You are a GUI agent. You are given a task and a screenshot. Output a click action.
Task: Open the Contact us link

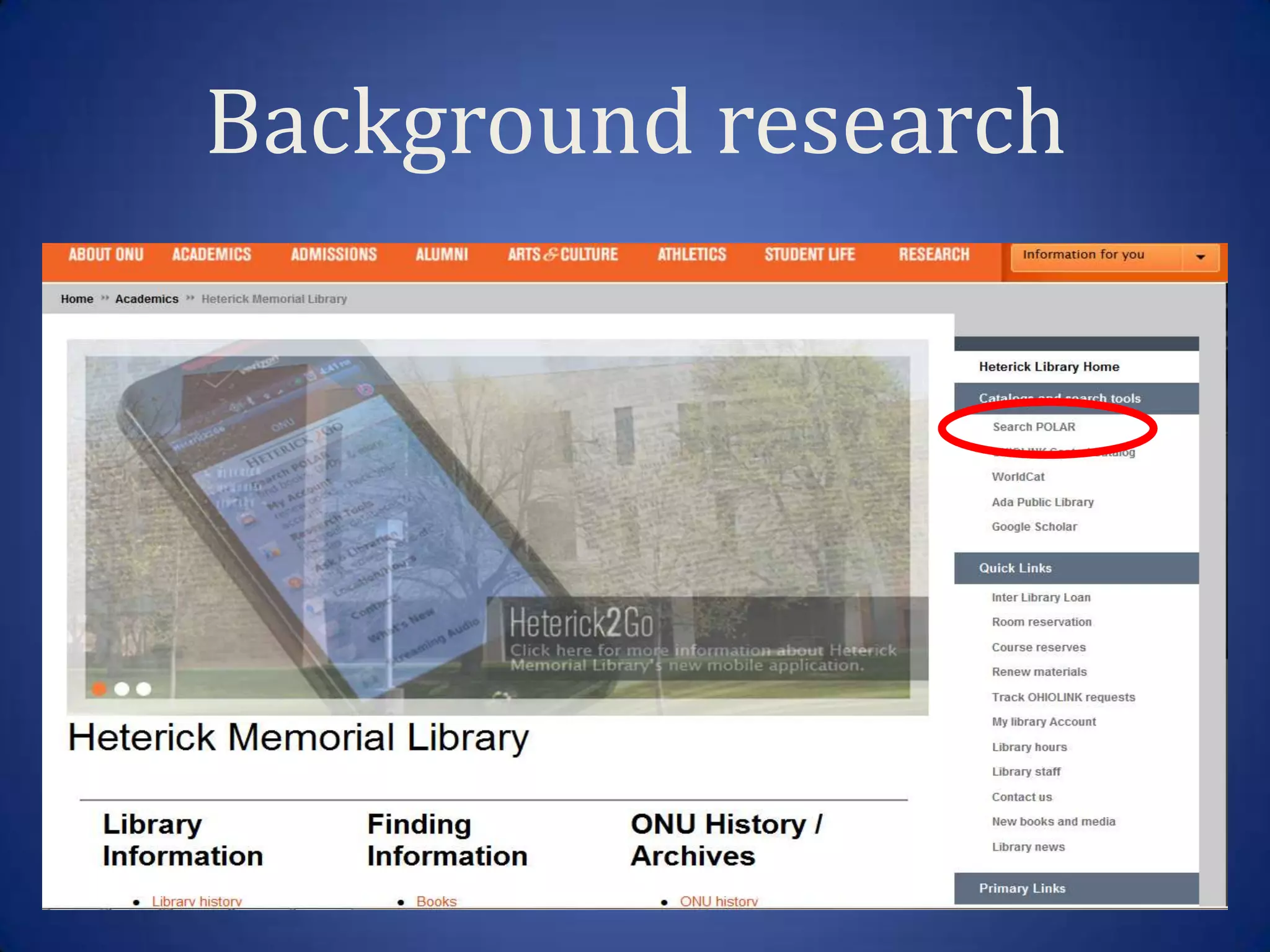tap(1022, 797)
